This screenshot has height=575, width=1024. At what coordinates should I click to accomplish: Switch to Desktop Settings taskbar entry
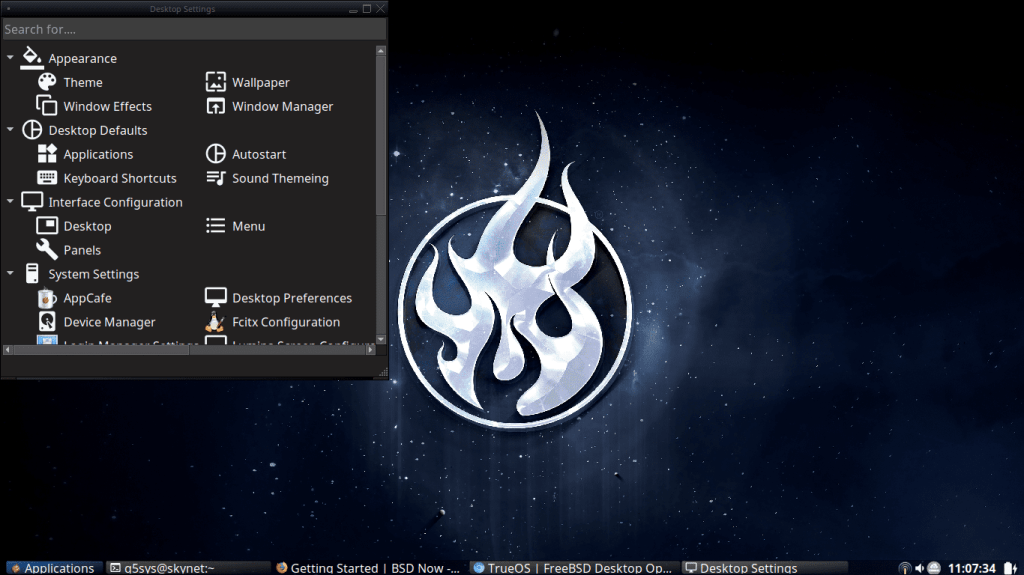coord(764,568)
